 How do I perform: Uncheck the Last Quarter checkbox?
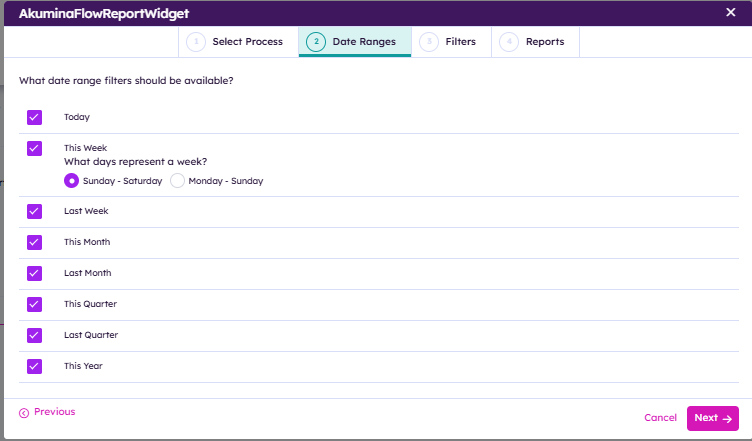[35, 336]
